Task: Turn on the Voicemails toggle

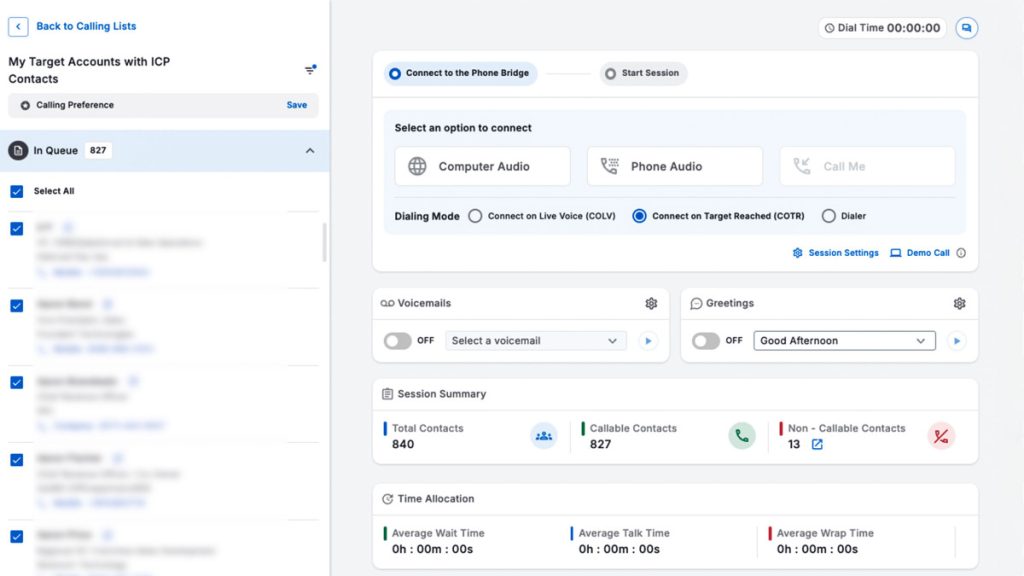Action: point(398,341)
